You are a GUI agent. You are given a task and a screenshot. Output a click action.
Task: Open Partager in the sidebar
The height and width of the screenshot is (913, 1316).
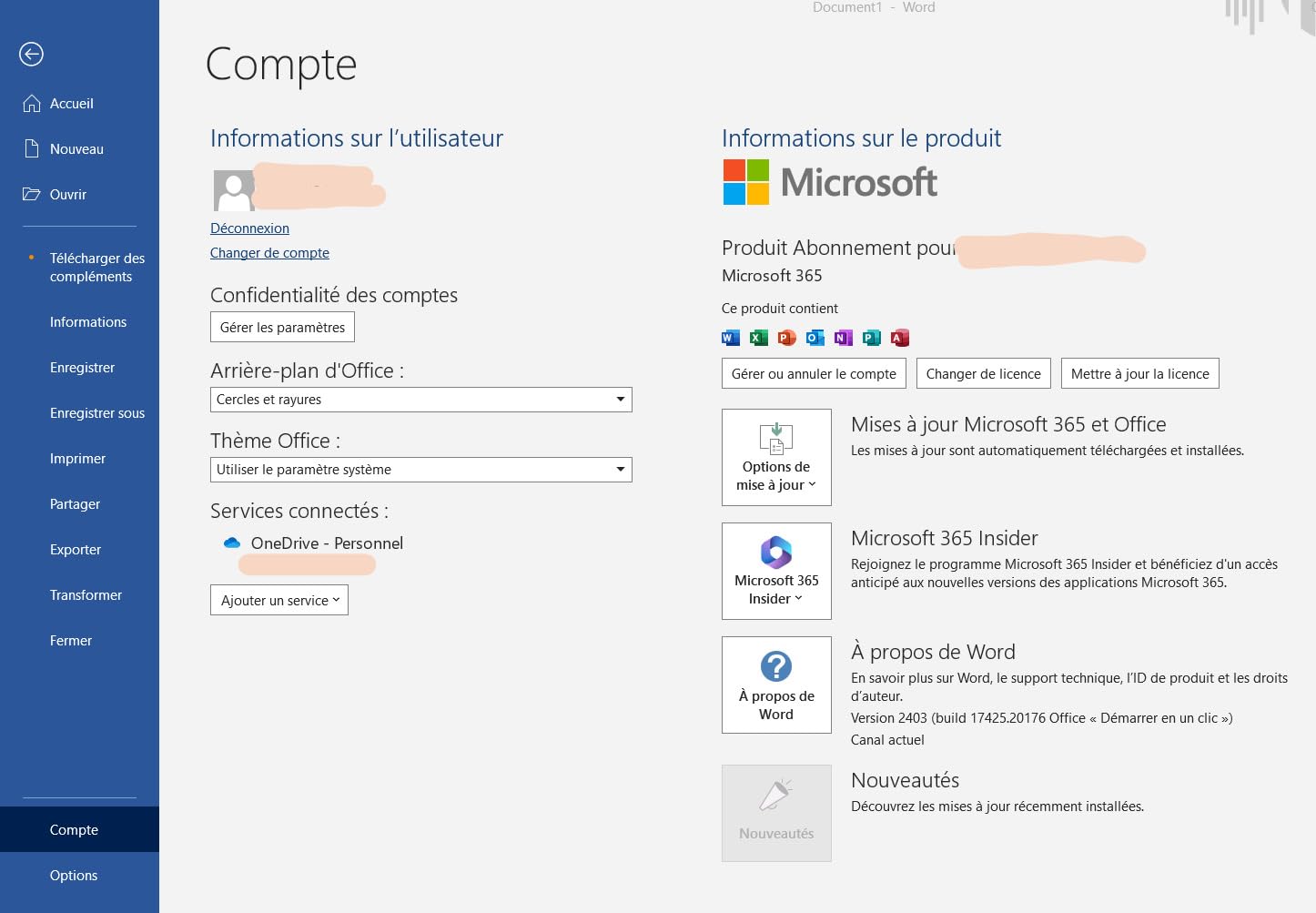[x=79, y=504]
